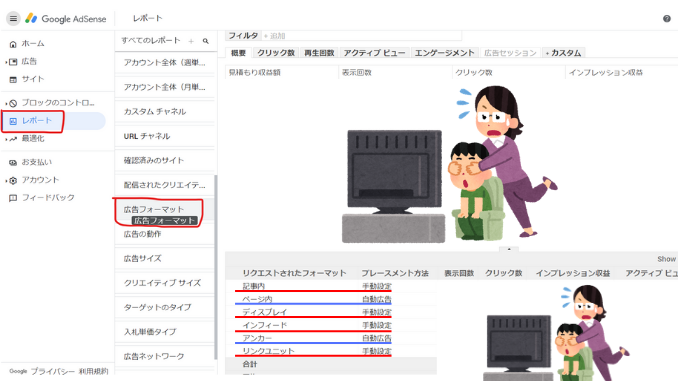Expand the アカウント section arrow
Viewport: 678px width, 381px height.
click(x=6, y=181)
